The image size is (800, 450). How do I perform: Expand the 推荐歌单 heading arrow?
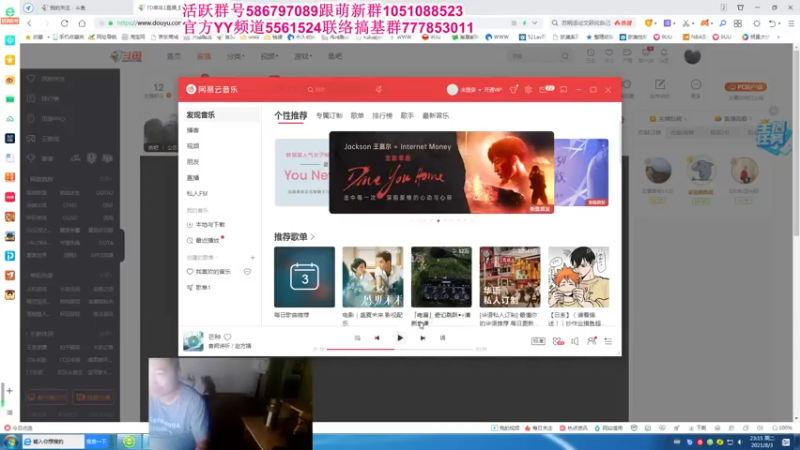click(x=312, y=237)
